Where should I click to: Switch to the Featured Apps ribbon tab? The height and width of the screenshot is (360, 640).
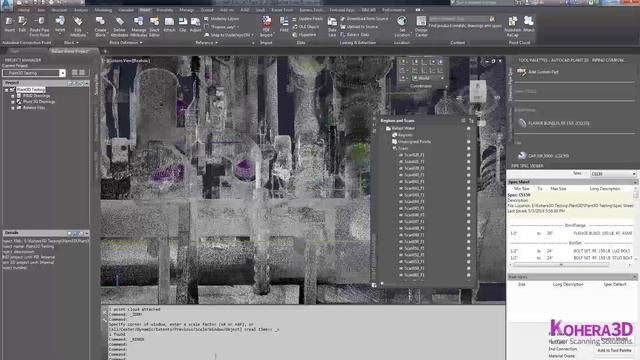(x=342, y=10)
